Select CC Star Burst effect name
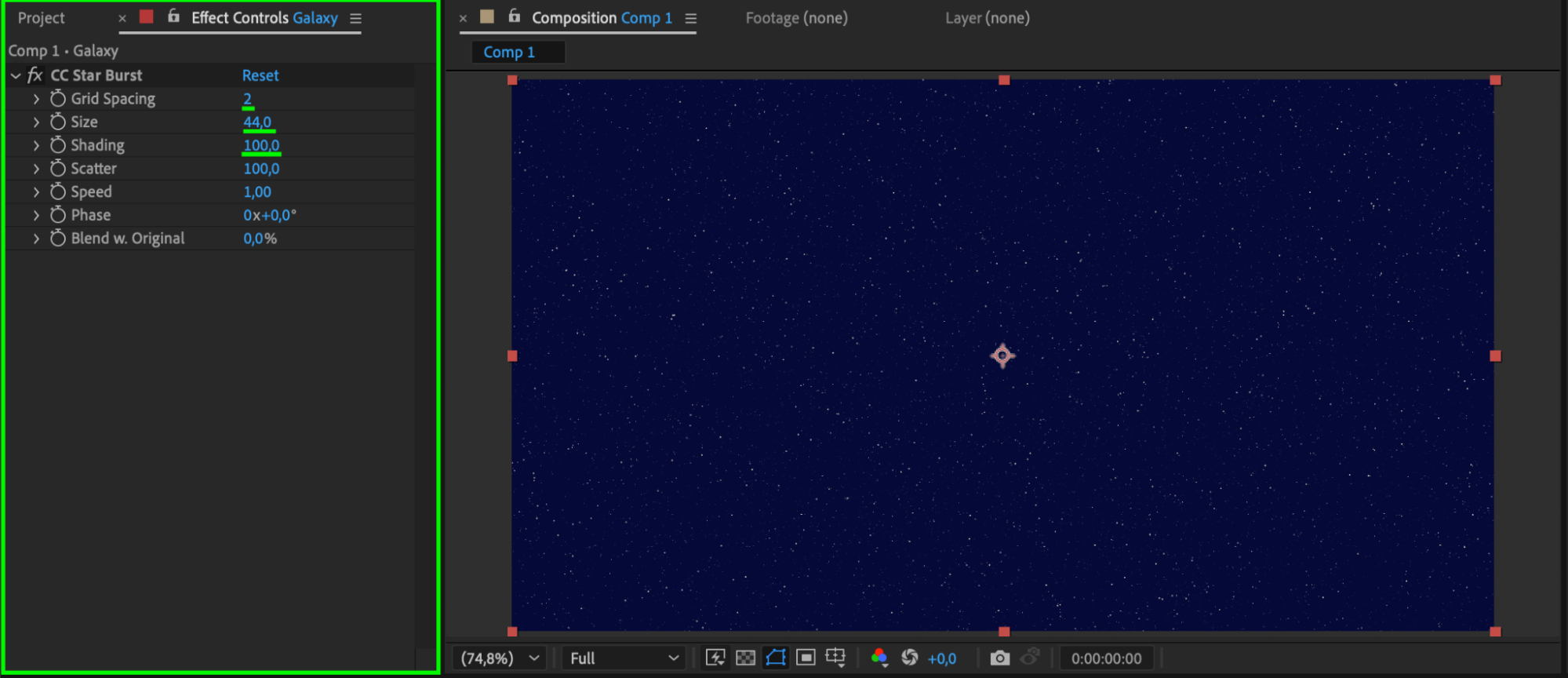Viewport: 1568px width, 678px height. click(96, 75)
